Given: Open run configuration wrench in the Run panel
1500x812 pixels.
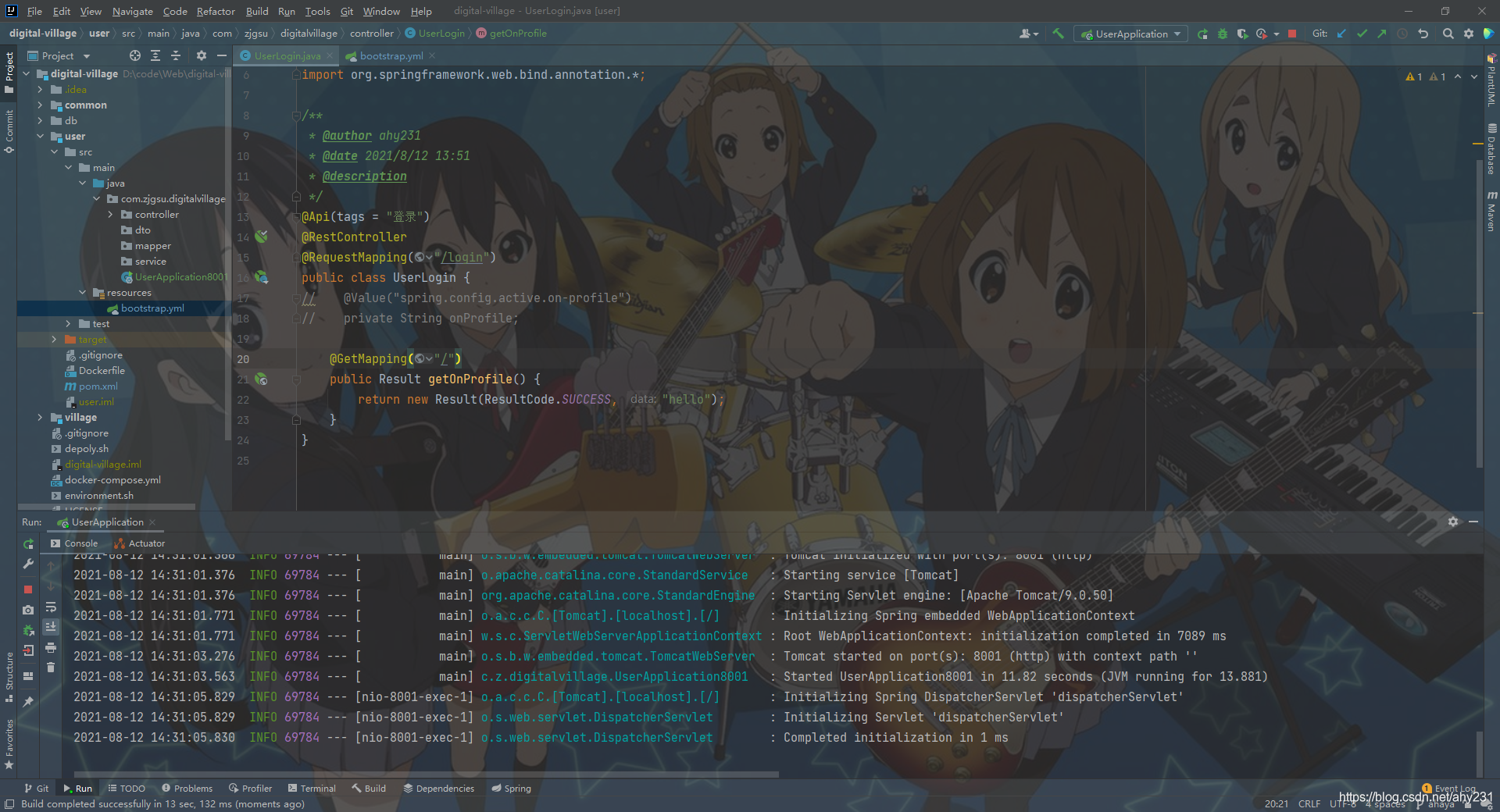Looking at the screenshot, I should [x=28, y=563].
